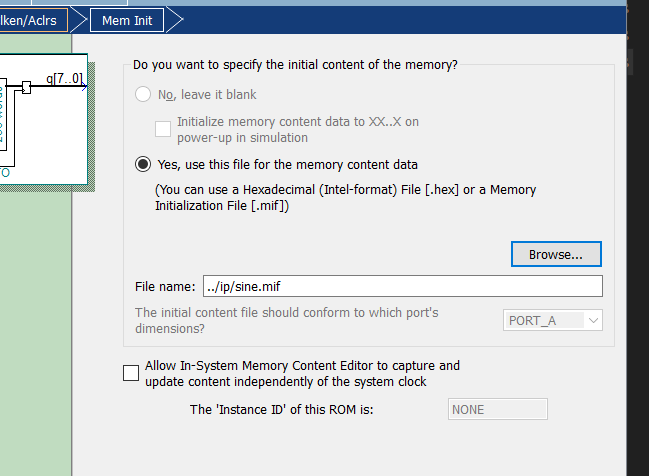Click the File name field with ../ip/sine.mif
This screenshot has height=476, width=649.
pyautogui.click(x=402, y=286)
